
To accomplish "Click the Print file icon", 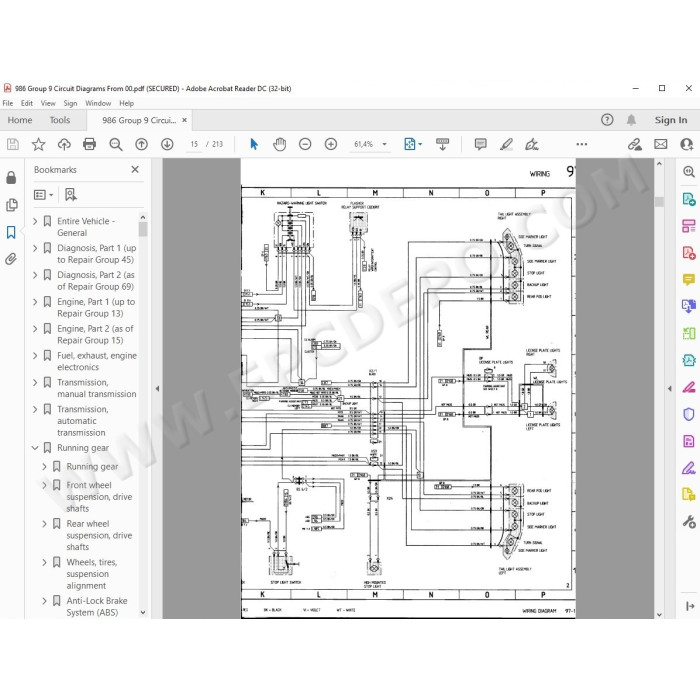I will point(89,144).
